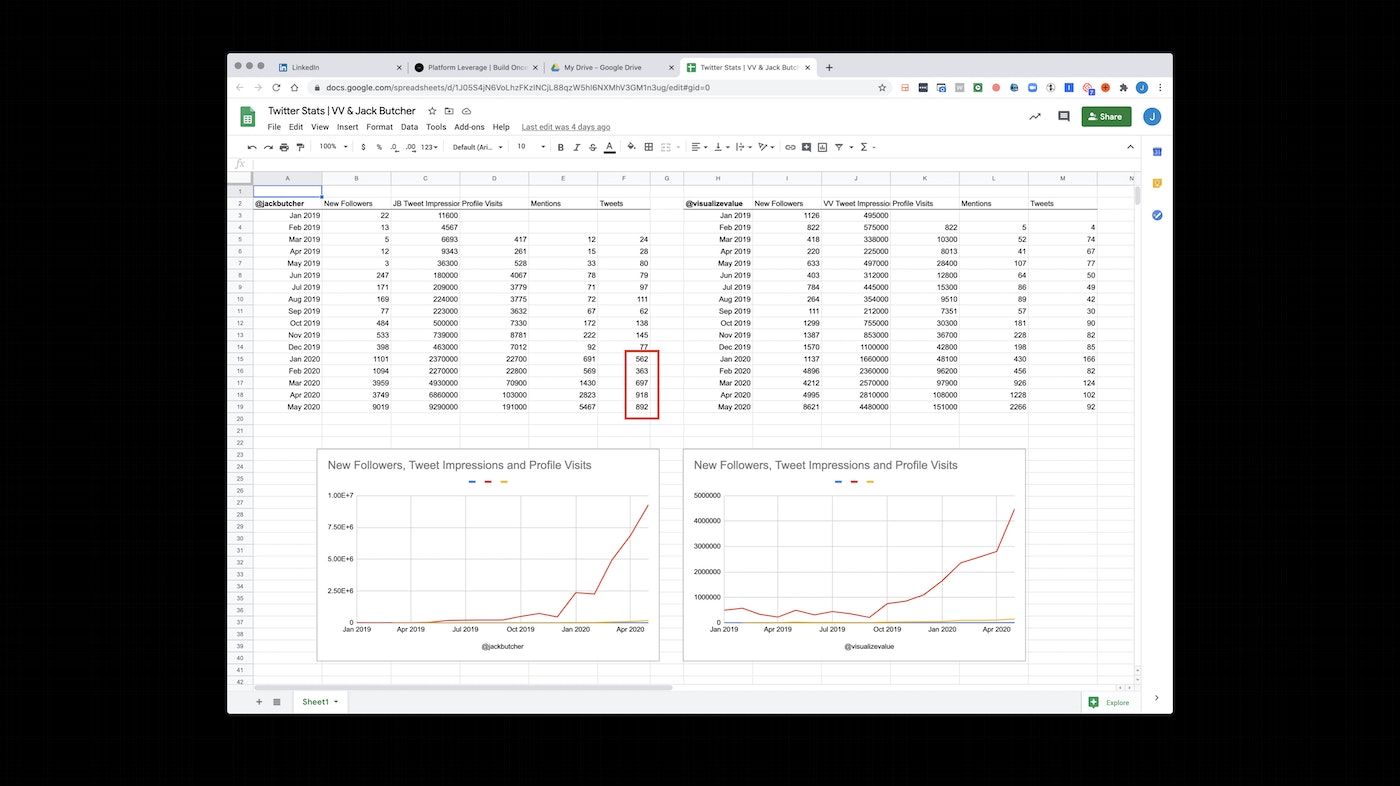Increase decimal places icon
The image size is (1400, 786).
[410, 147]
